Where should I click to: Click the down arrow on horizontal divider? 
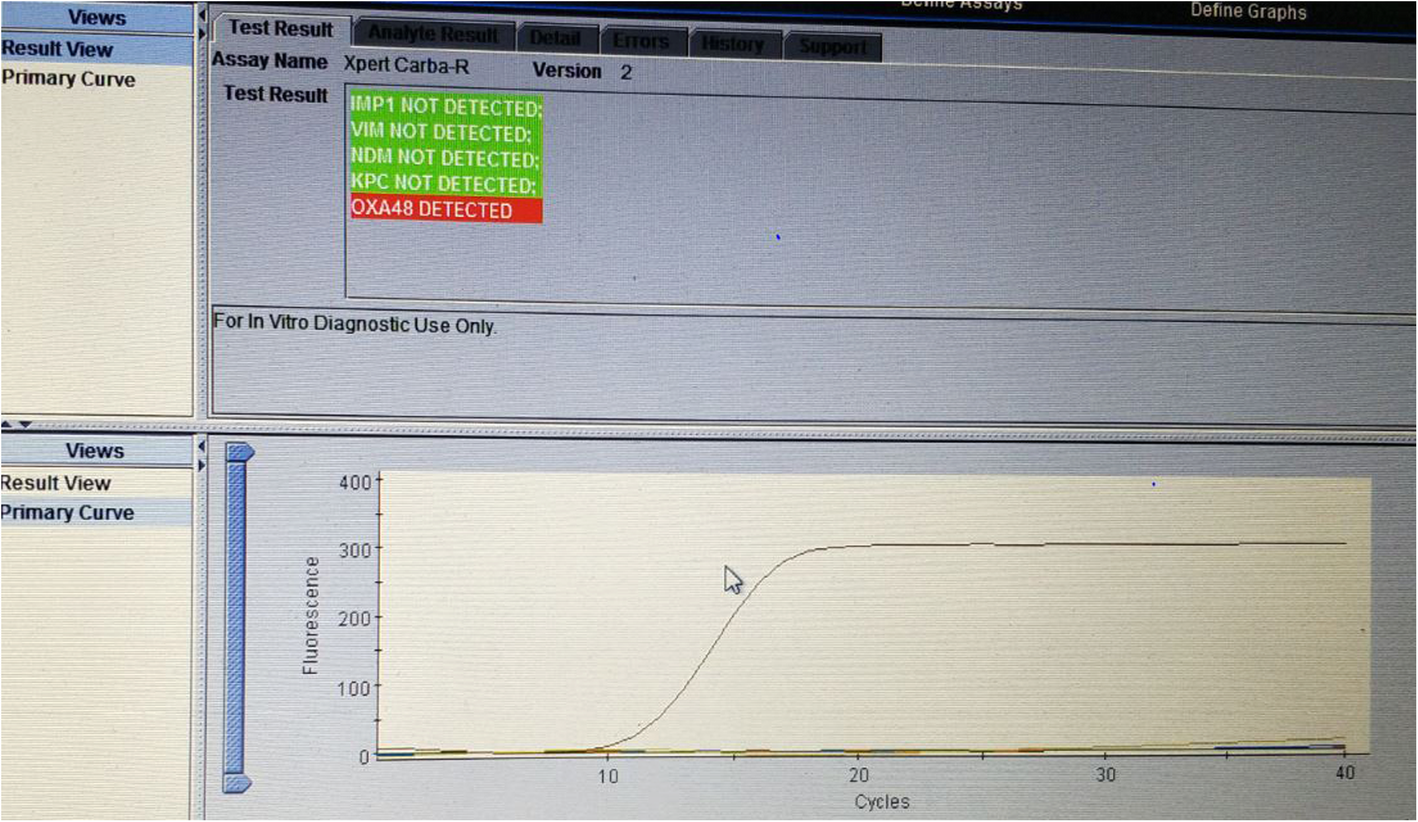pyautogui.click(x=25, y=425)
